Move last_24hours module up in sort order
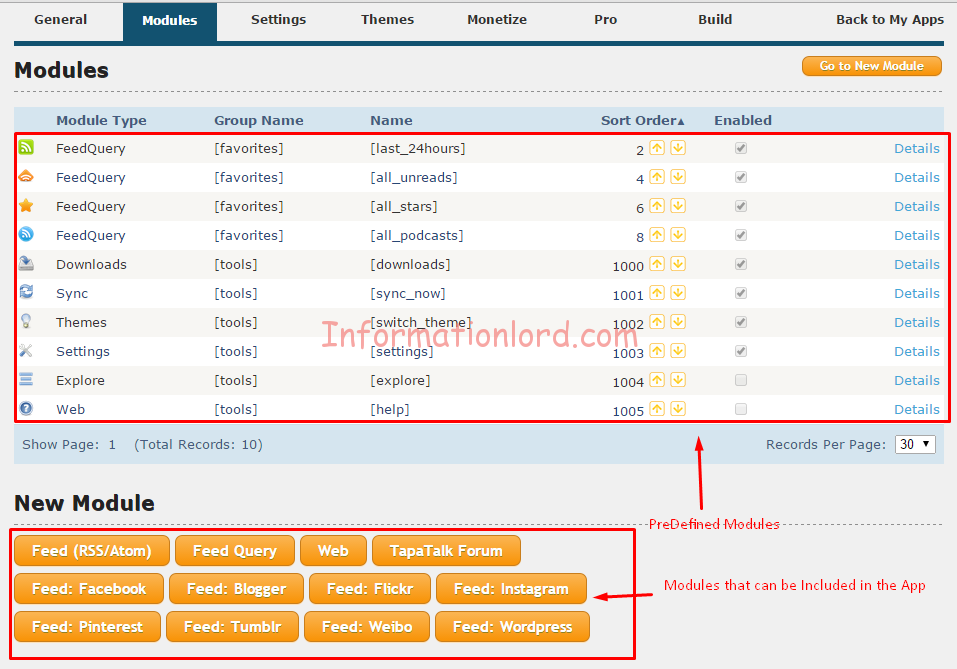The height and width of the screenshot is (669, 957). coord(657,148)
